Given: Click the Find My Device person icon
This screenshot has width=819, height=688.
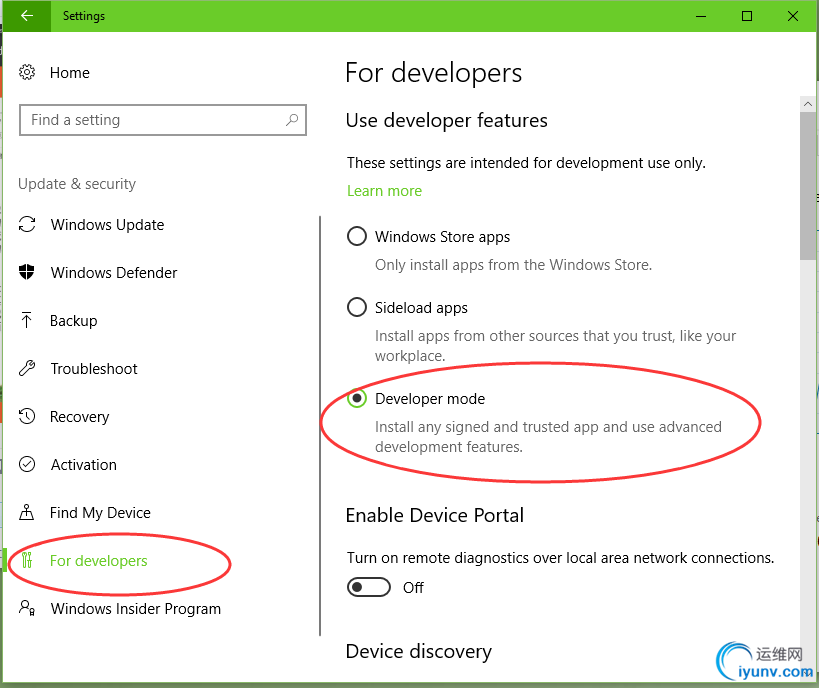Looking at the screenshot, I should click(27, 512).
